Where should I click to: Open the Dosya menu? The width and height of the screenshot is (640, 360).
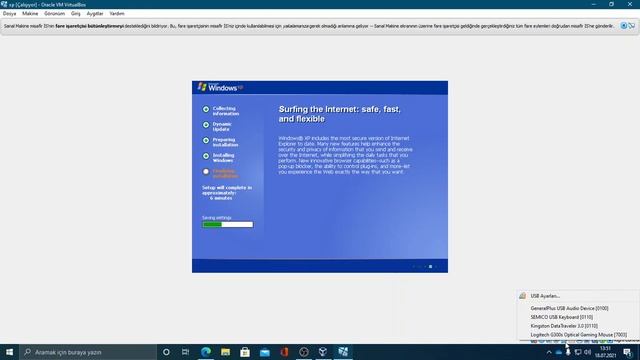(x=9, y=13)
